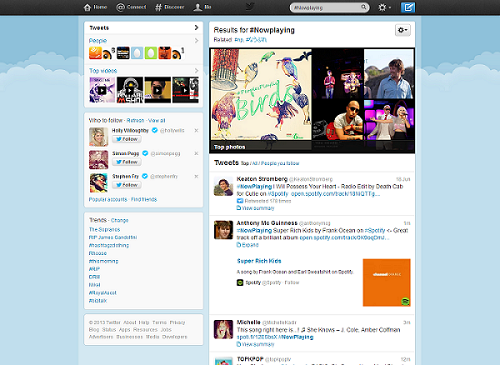Screen dimensions: 500x365
Task: Open the Me profile tab
Action: pyautogui.click(x=202, y=7)
